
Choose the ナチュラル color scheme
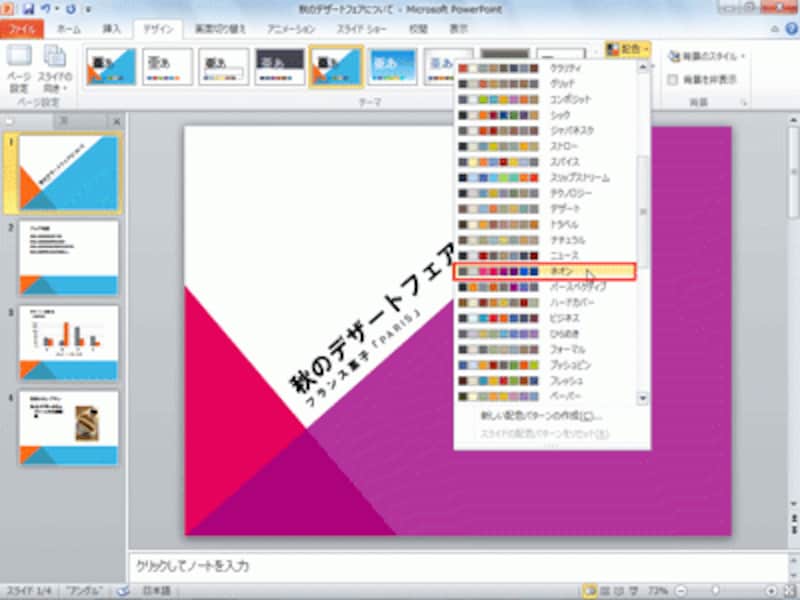pos(545,240)
